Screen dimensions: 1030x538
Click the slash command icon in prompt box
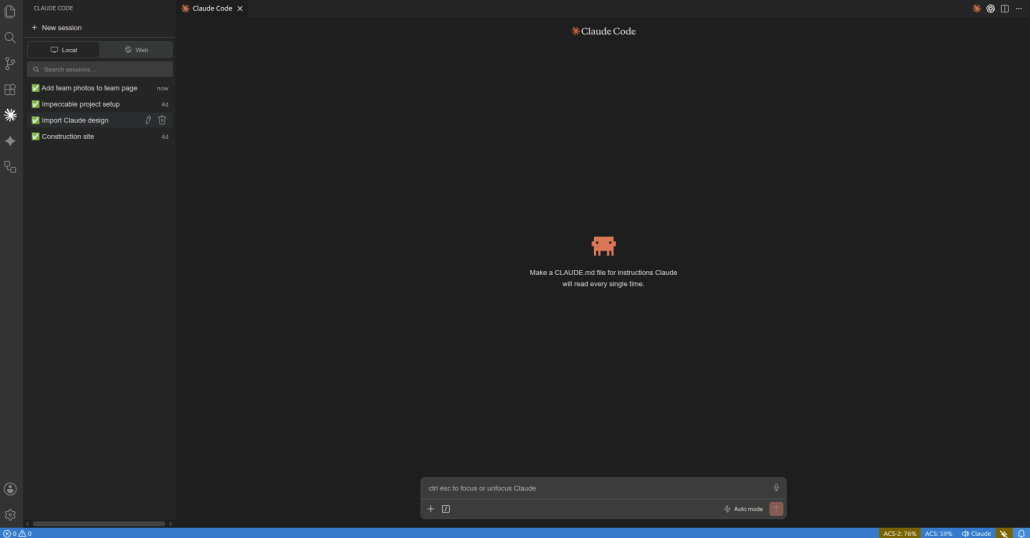[x=446, y=509]
